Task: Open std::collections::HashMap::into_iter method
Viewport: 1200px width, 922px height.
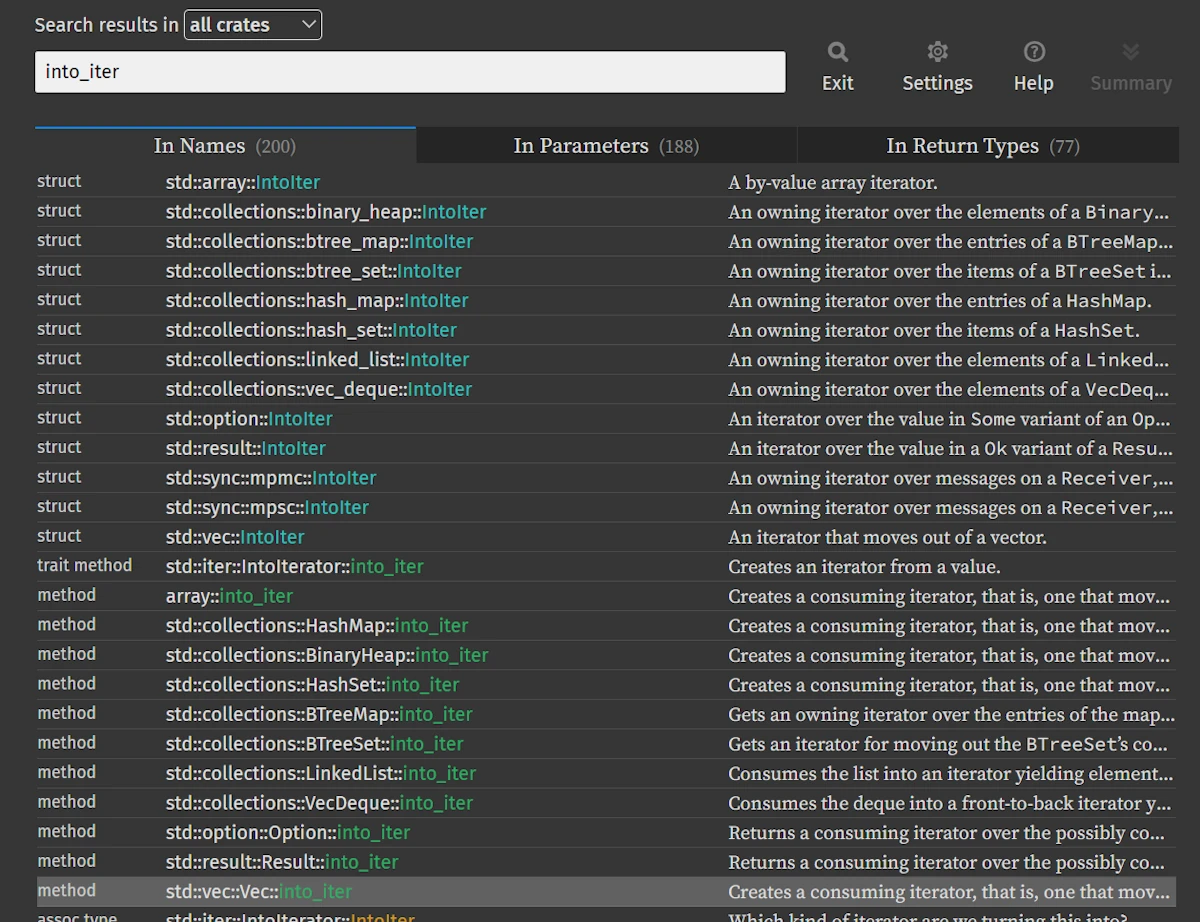Action: [317, 626]
